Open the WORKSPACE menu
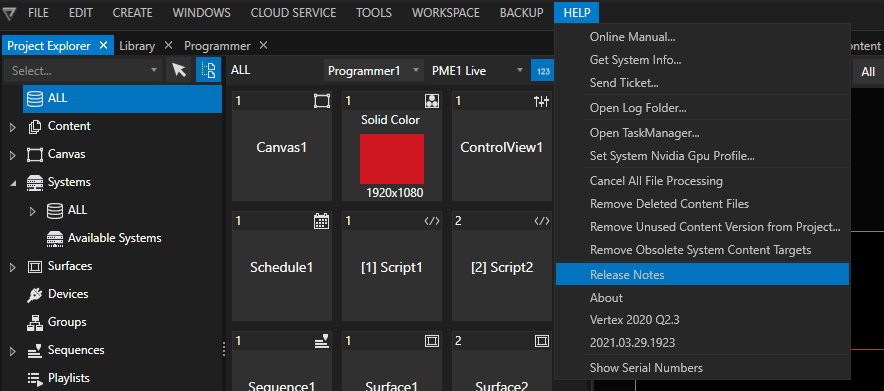Viewport: 884px width, 391px height. coord(446,12)
